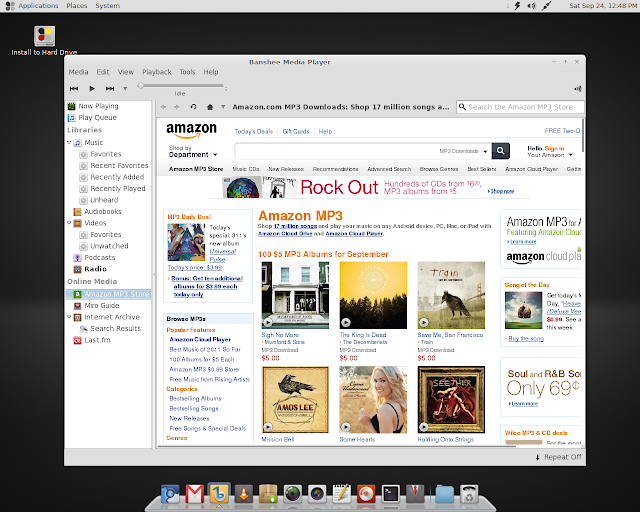
Task: Click the Amazon logo
Action: pos(191,131)
